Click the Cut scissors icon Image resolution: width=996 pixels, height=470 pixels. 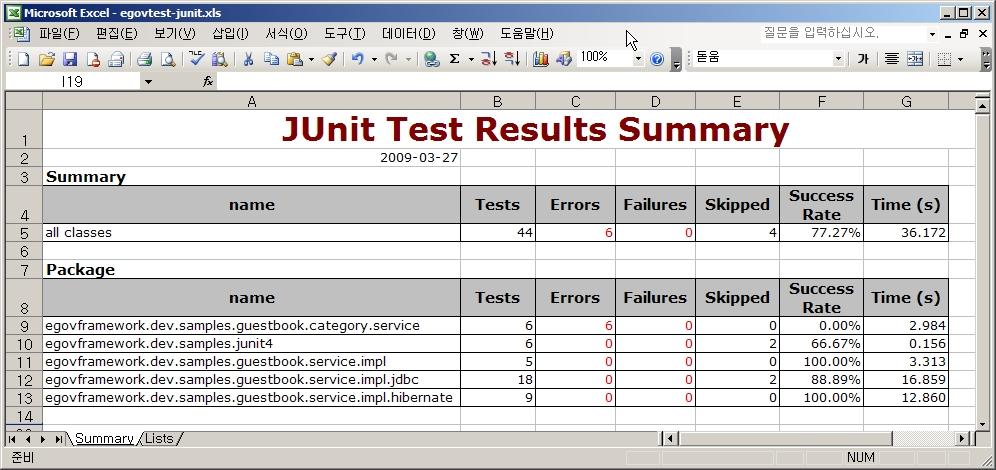point(248,59)
